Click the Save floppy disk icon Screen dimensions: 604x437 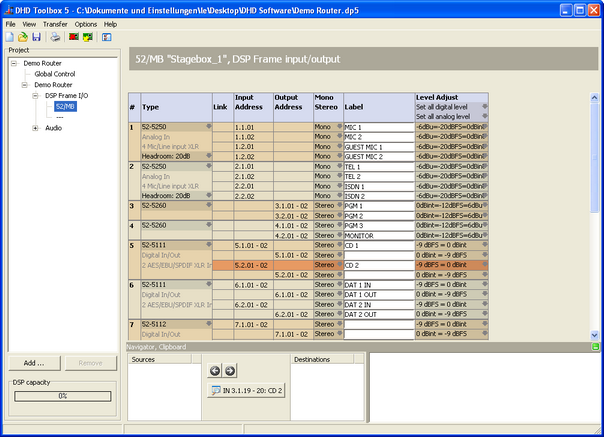pyautogui.click(x=36, y=37)
